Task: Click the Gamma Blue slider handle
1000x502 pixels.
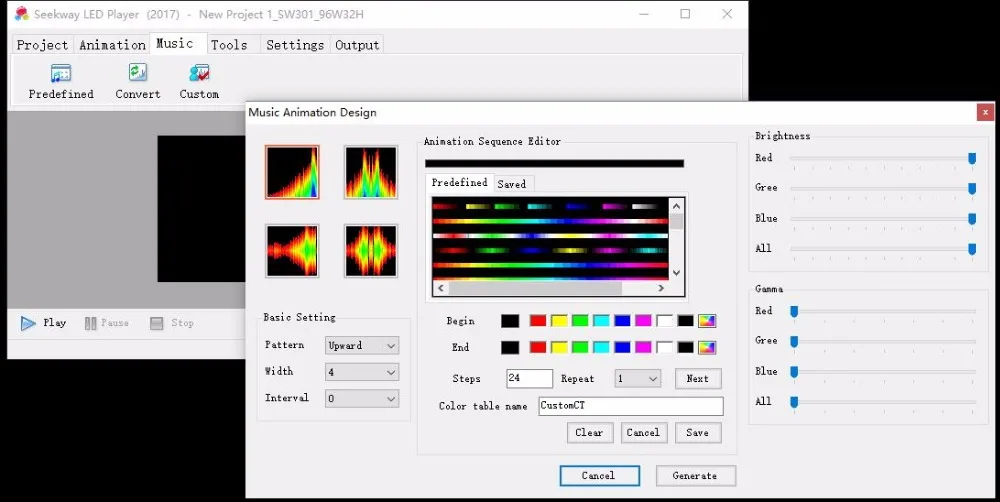Action: pyautogui.click(x=794, y=371)
